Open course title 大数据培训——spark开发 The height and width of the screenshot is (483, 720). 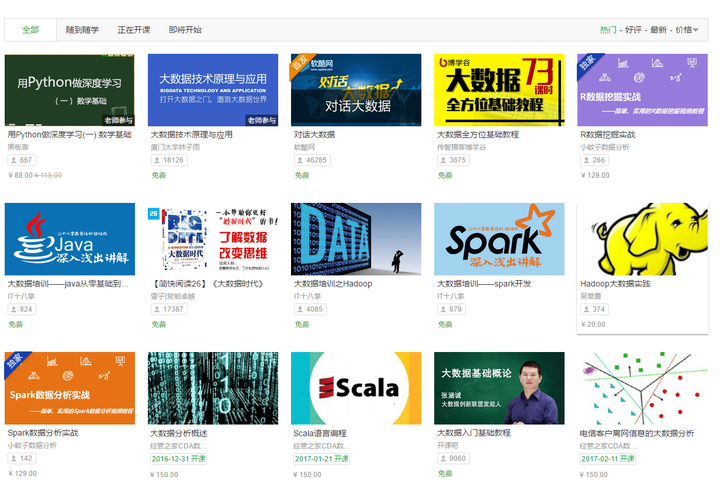(484, 284)
